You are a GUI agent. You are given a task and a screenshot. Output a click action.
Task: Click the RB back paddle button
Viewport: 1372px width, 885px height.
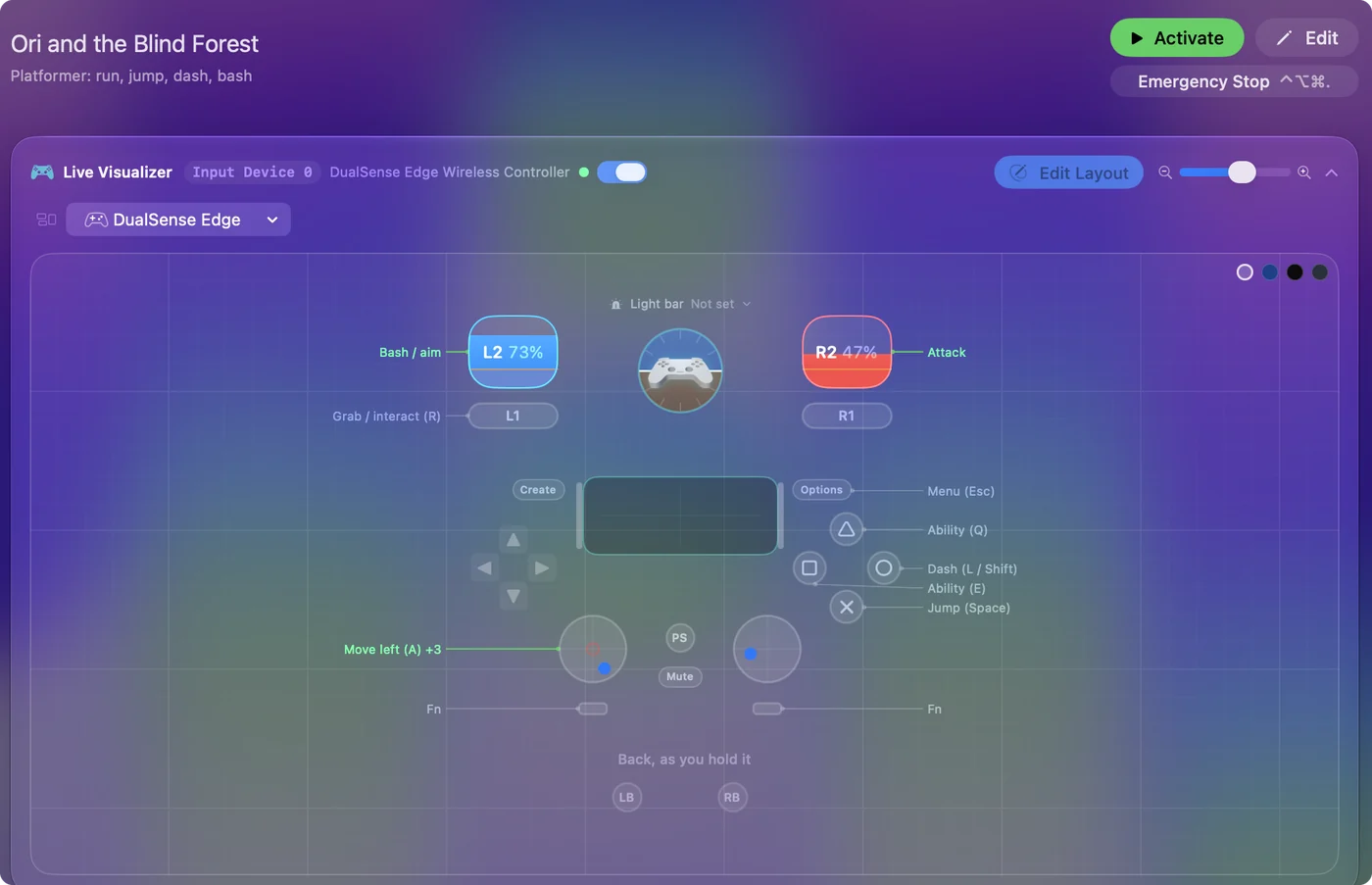732,798
